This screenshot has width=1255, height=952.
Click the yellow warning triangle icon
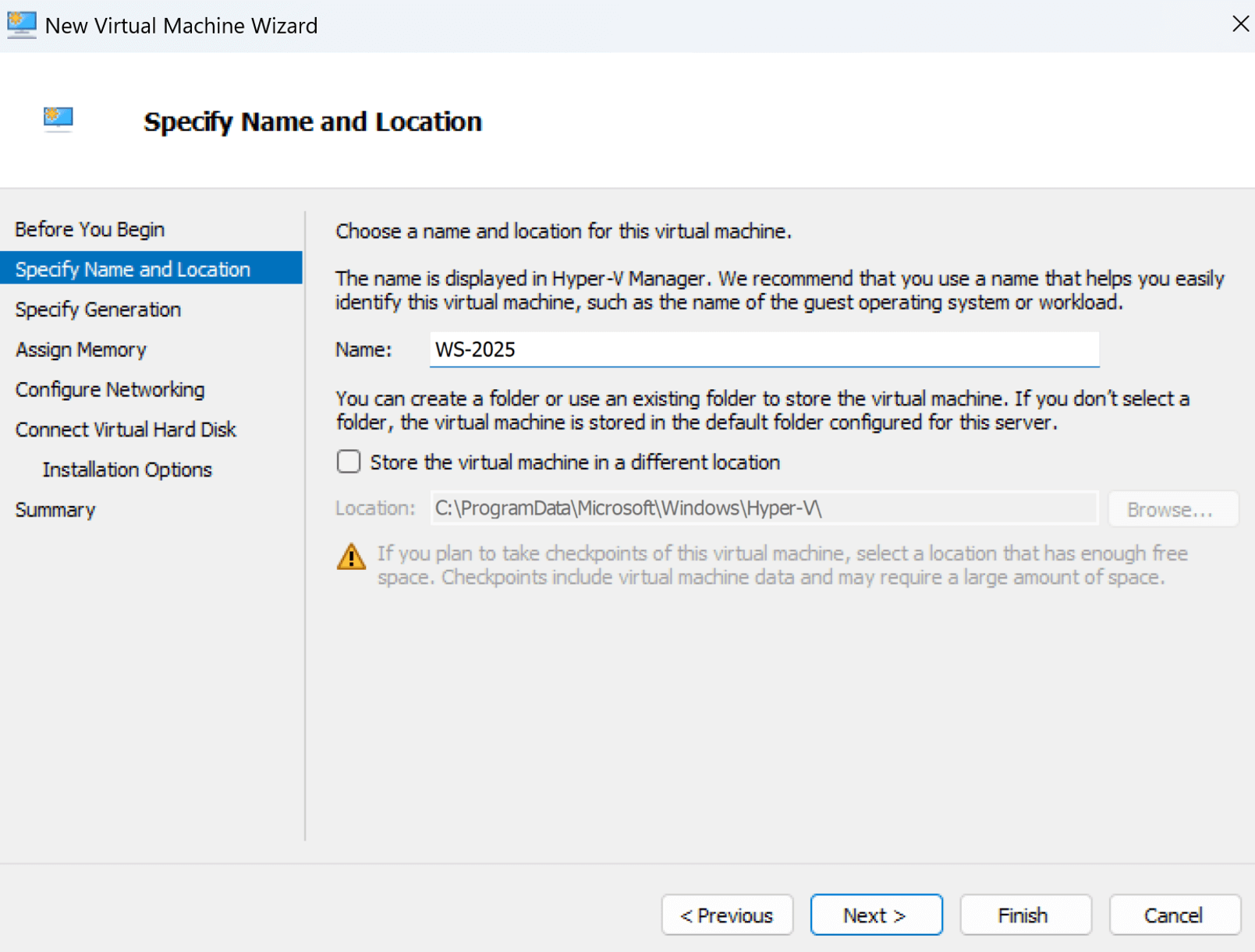(351, 557)
